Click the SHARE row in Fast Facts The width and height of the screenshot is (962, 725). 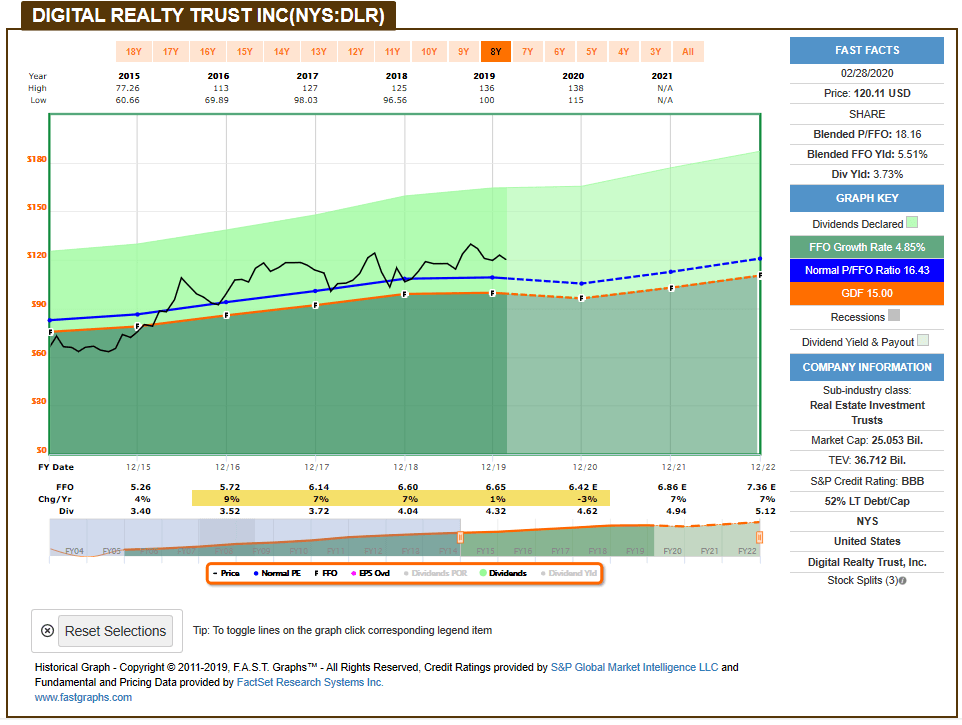tap(866, 114)
